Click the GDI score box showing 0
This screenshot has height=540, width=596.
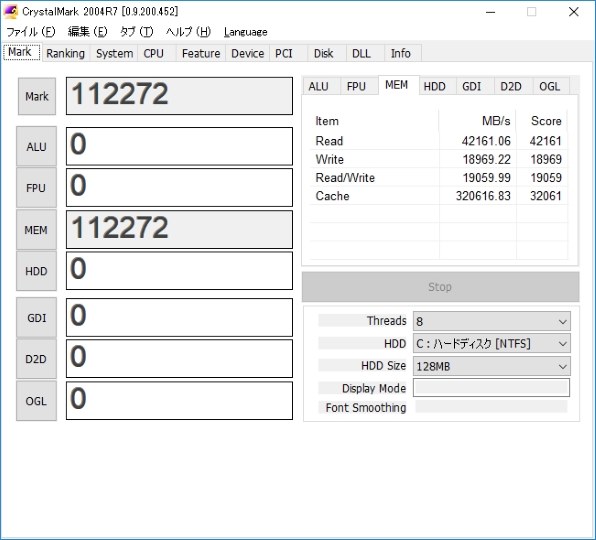click(179, 318)
